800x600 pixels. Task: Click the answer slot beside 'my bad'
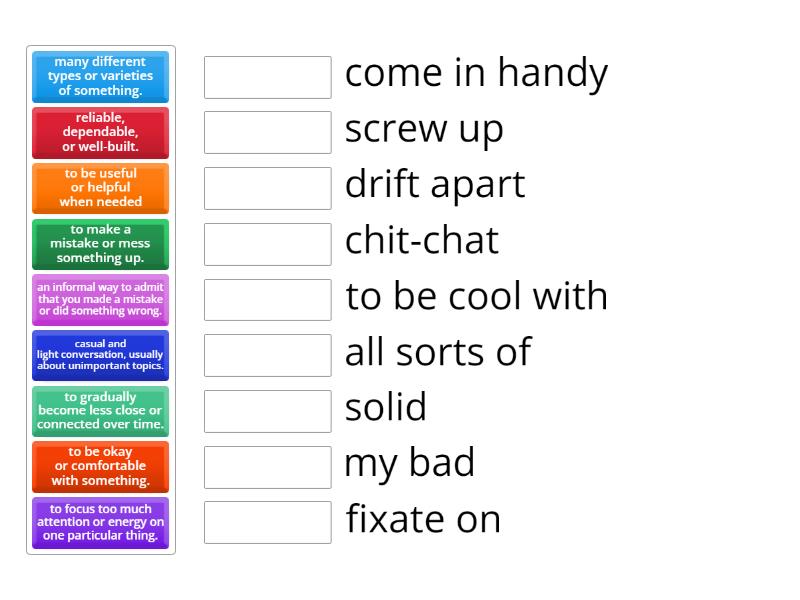pos(267,464)
